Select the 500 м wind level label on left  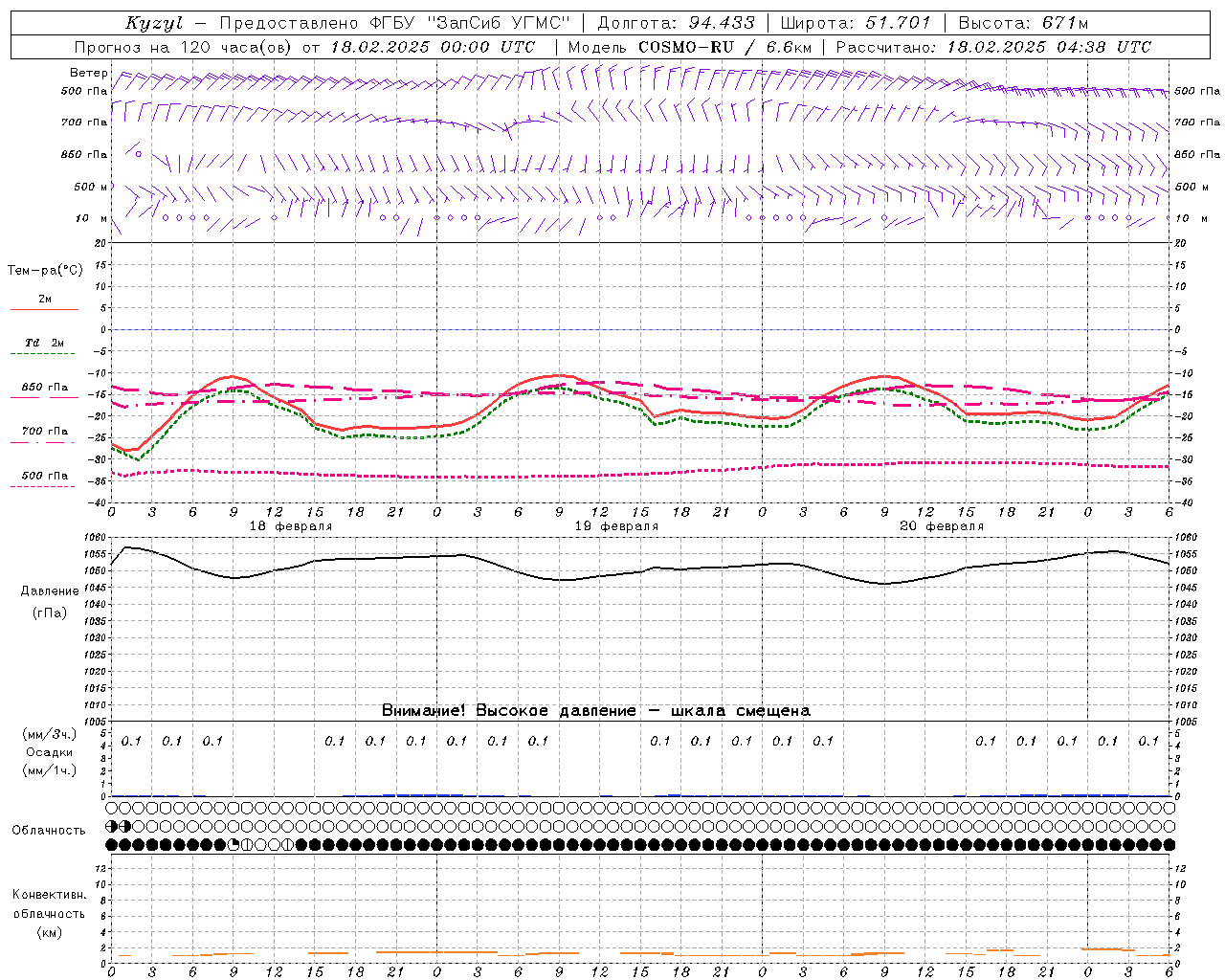91,187
